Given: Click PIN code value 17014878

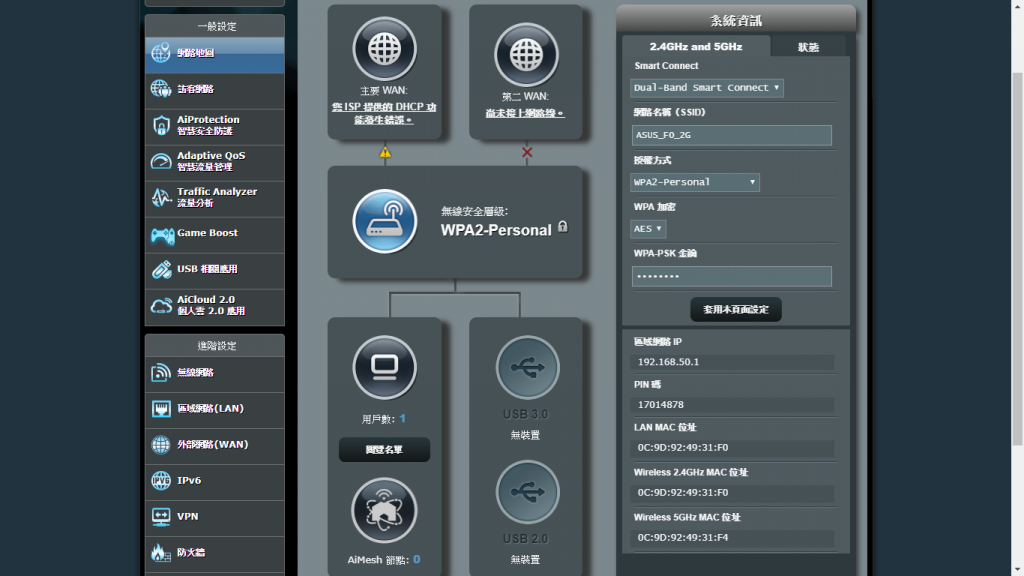Looking at the screenshot, I should (x=660, y=405).
